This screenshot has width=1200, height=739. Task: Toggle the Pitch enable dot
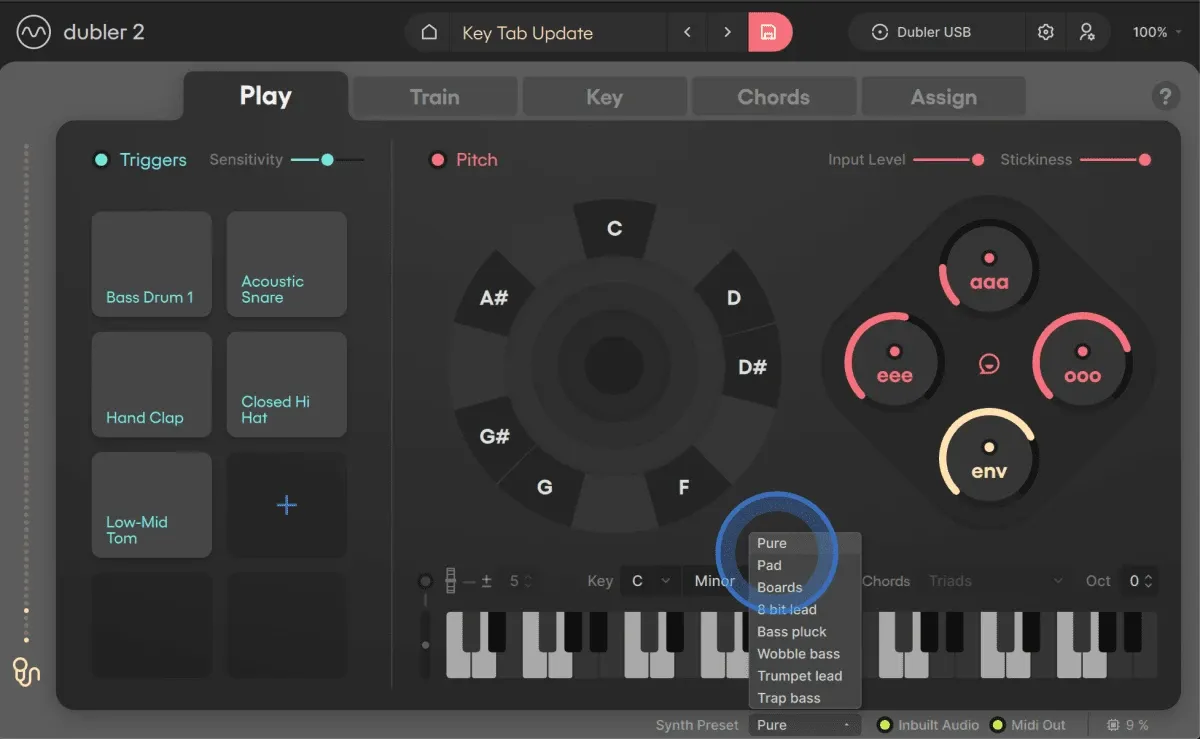tap(437, 160)
